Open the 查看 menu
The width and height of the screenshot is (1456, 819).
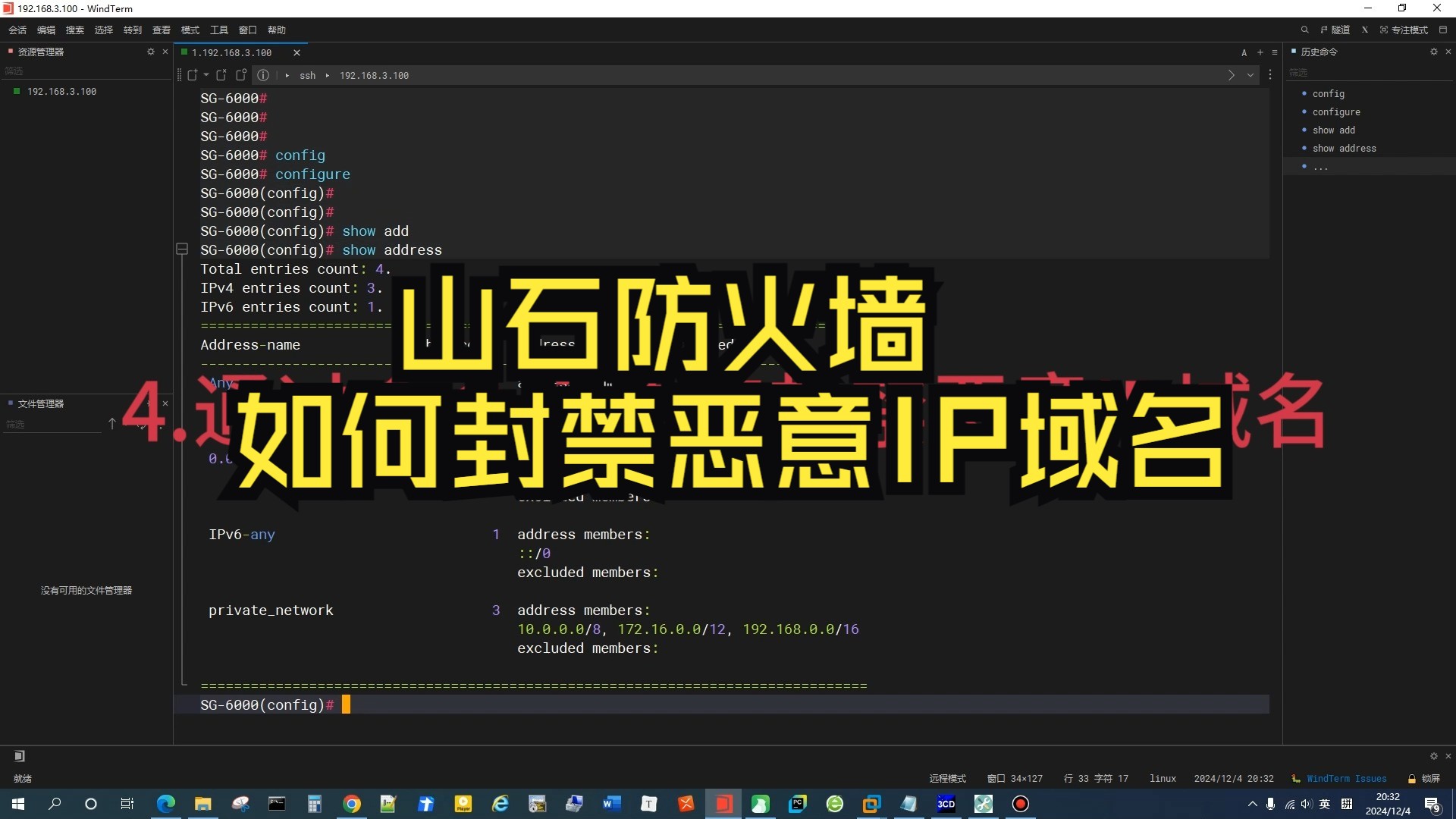[162, 30]
